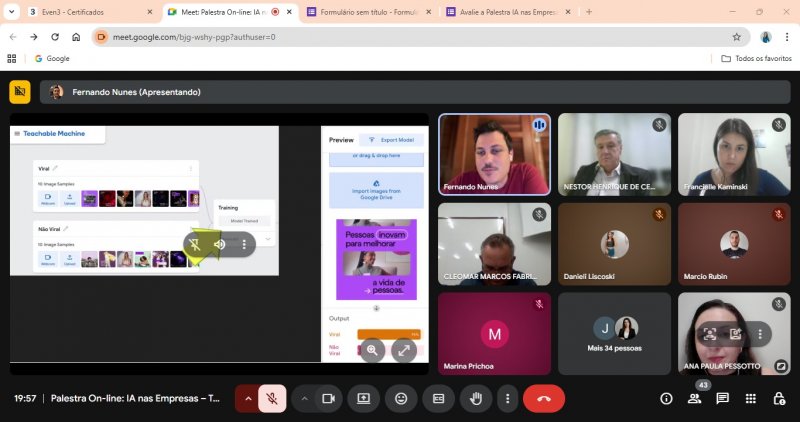Image resolution: width=800 pixels, height=422 pixels.
Task: Start presenting your screen
Action: click(x=363, y=398)
